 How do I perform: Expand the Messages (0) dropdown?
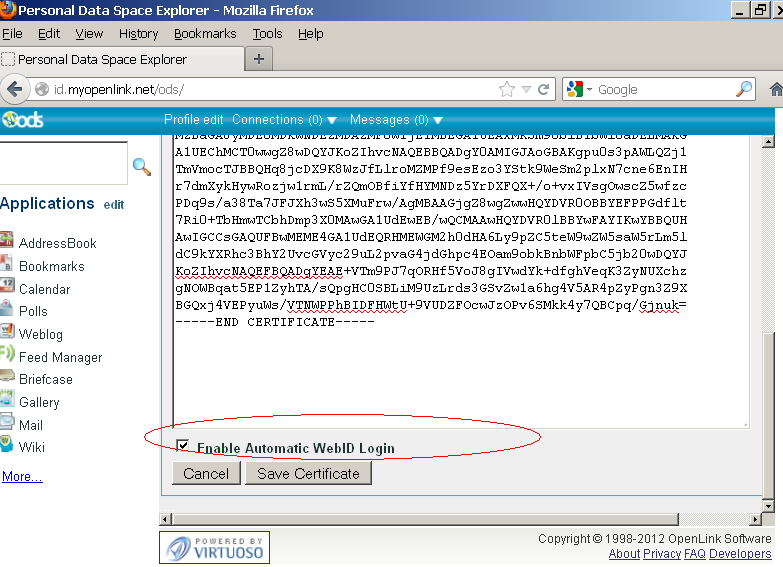(x=396, y=120)
